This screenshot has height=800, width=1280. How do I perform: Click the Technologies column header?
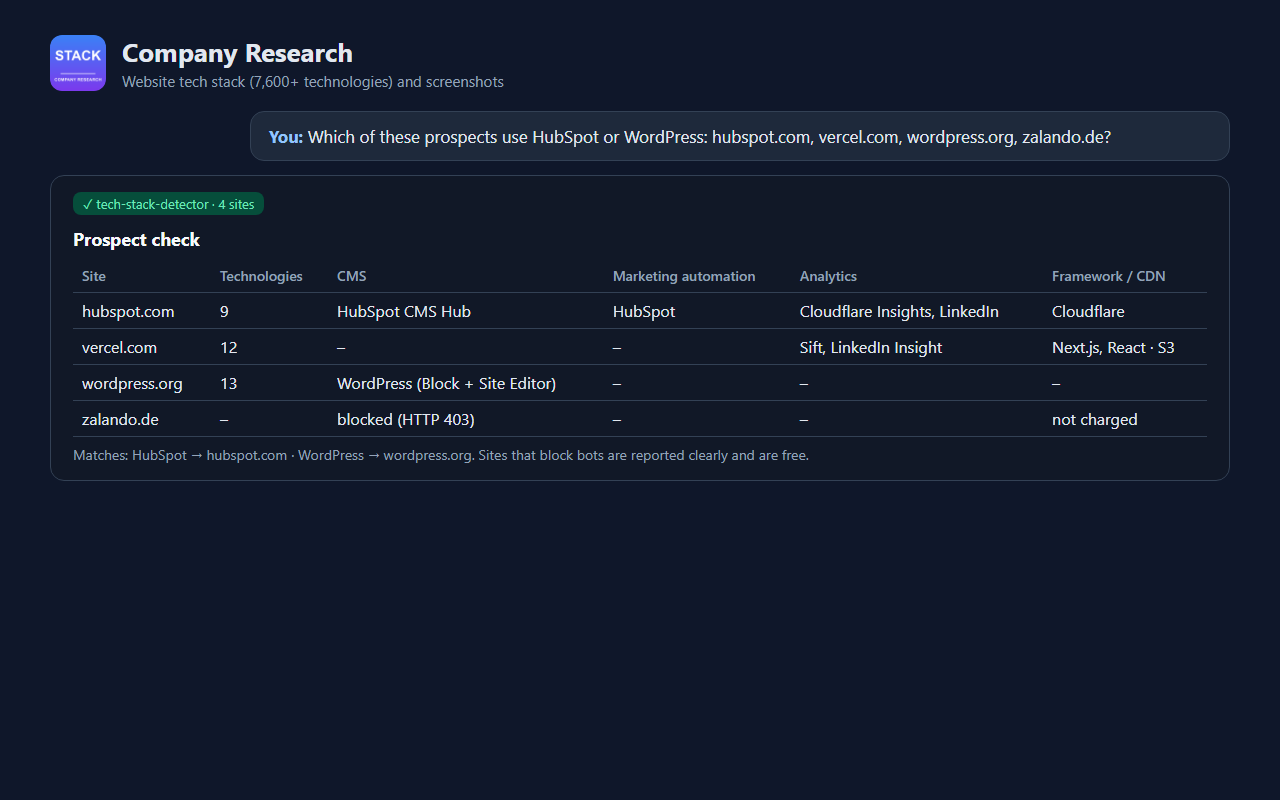coord(261,276)
